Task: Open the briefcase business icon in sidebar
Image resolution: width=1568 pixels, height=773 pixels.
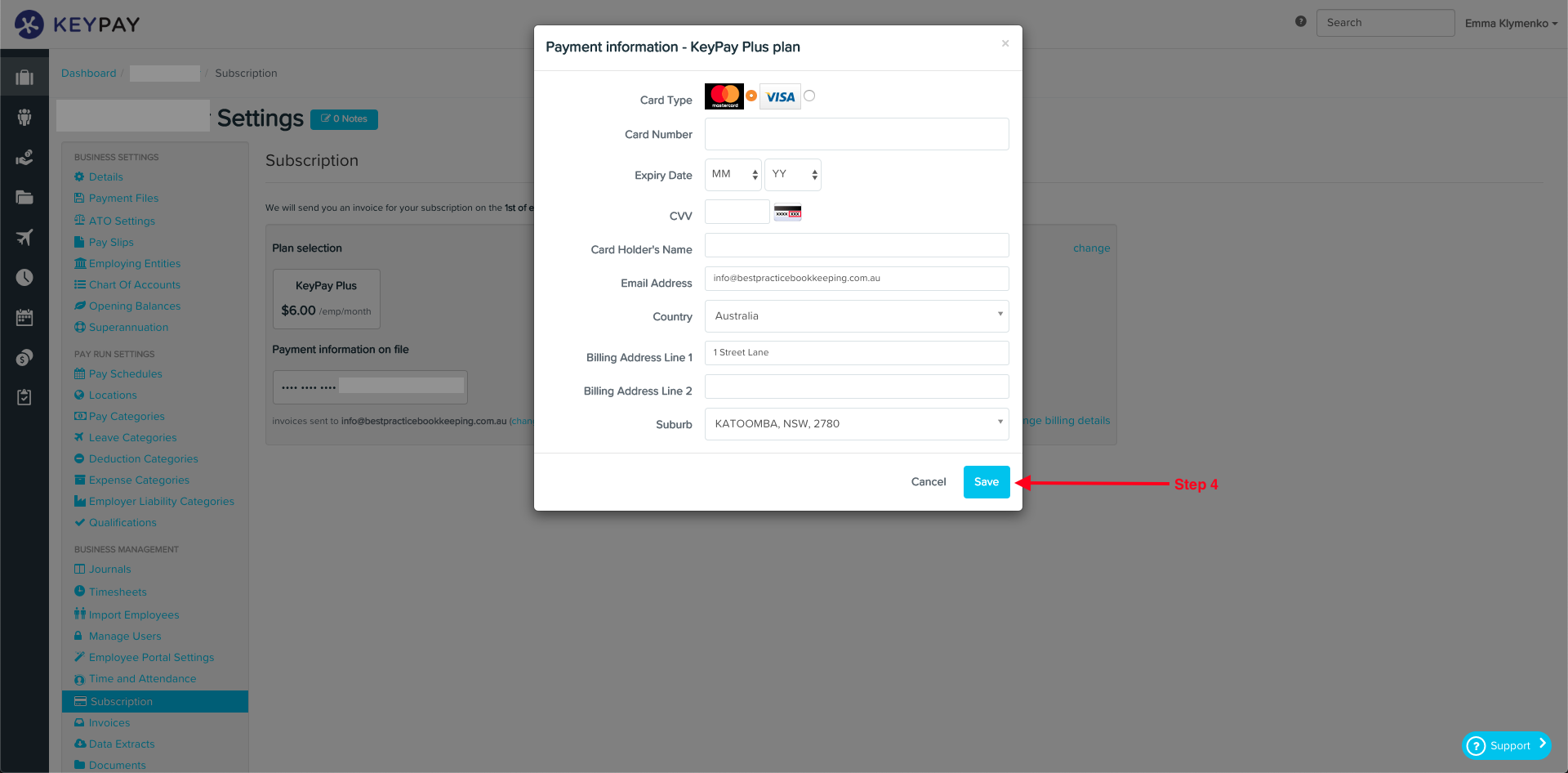Action: [x=24, y=78]
